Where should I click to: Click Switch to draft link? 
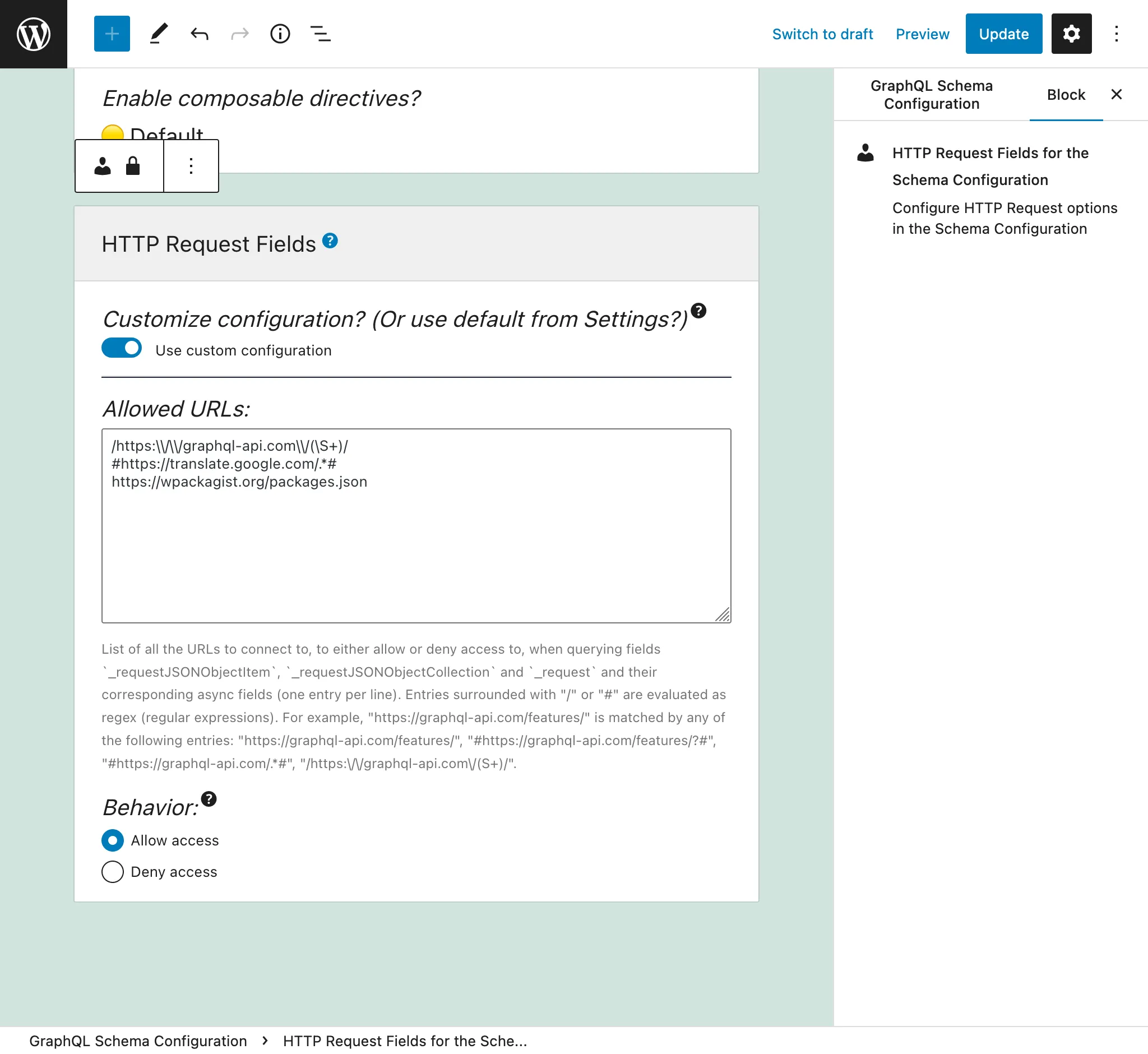823,33
